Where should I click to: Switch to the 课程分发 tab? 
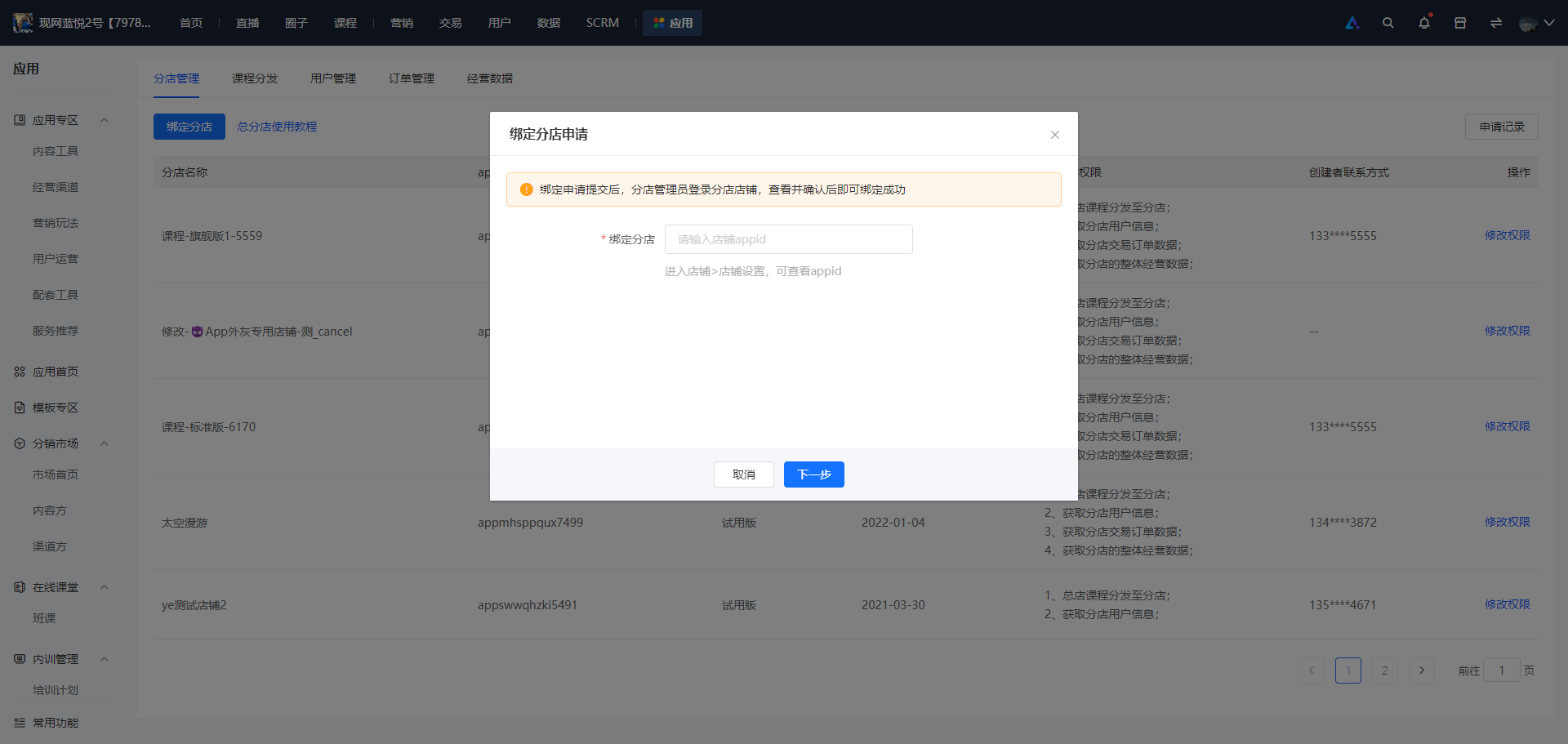(x=255, y=78)
